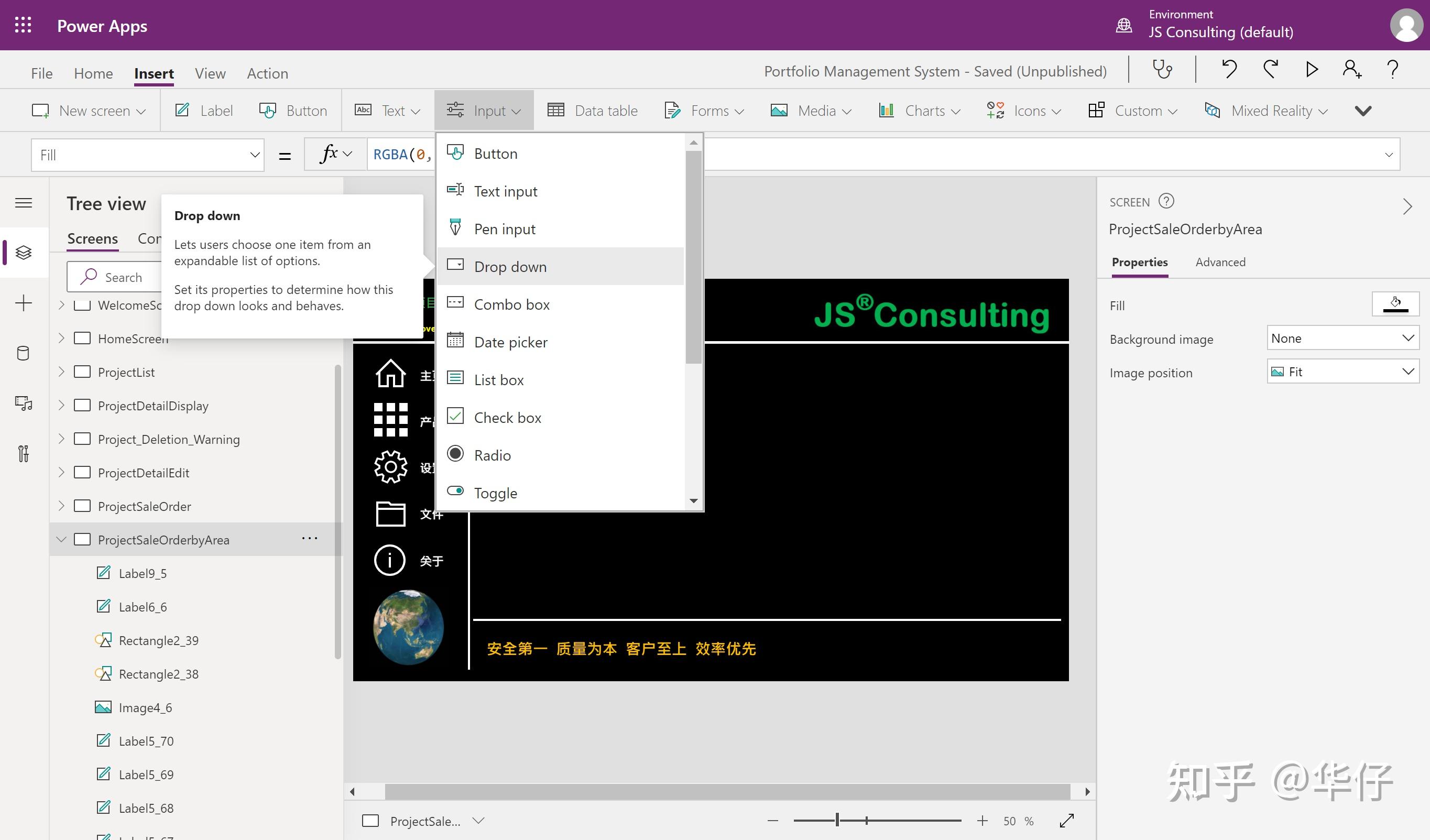The image size is (1430, 840).
Task: Click the fit-to-window expand icon
Action: [x=1067, y=821]
